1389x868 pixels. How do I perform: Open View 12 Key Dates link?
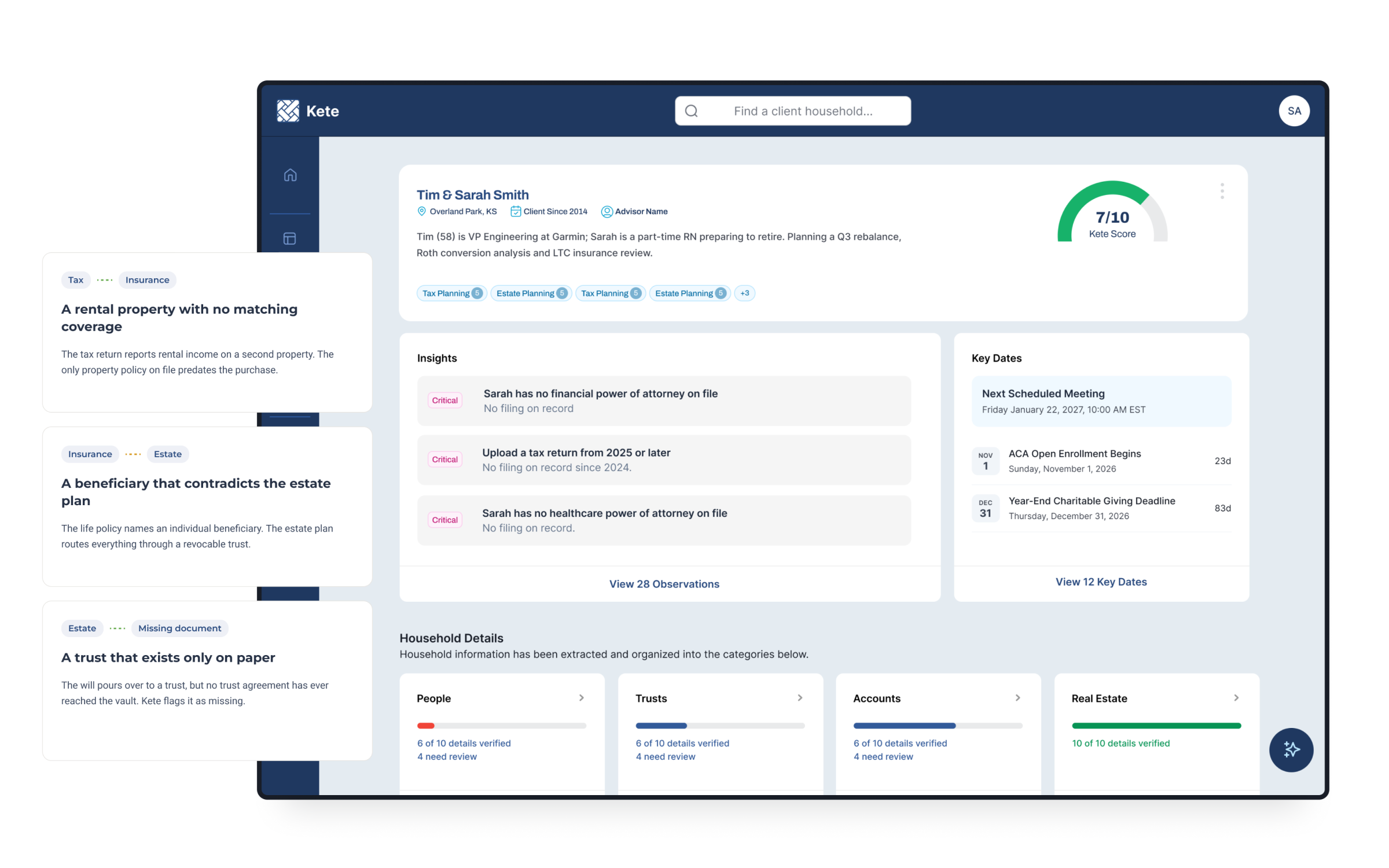click(1101, 582)
